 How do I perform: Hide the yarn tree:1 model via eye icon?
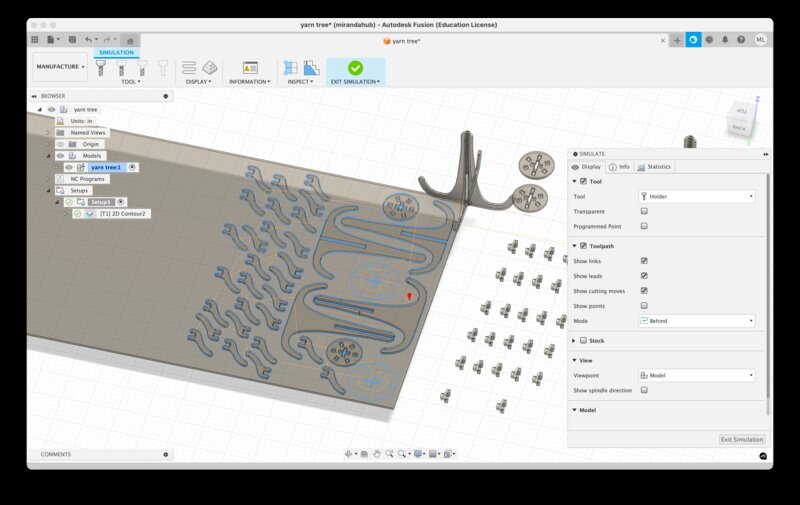[69, 167]
